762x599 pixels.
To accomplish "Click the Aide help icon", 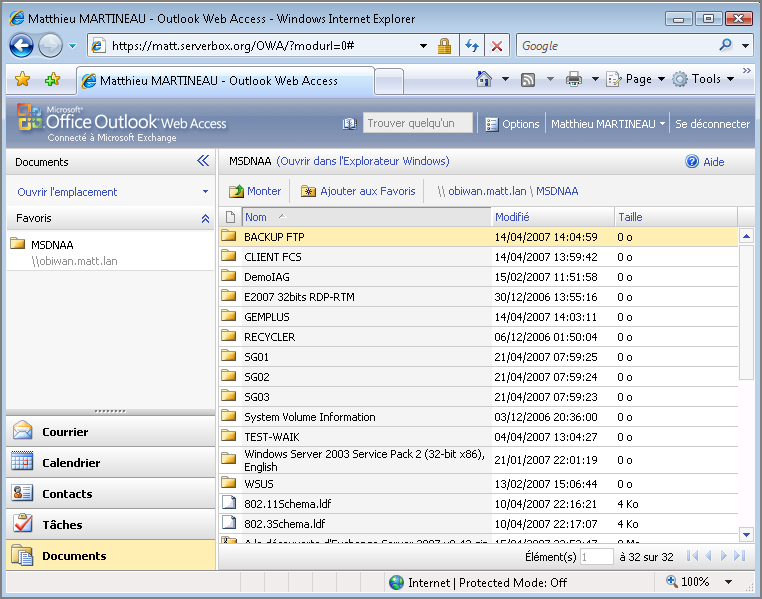I will 692,161.
